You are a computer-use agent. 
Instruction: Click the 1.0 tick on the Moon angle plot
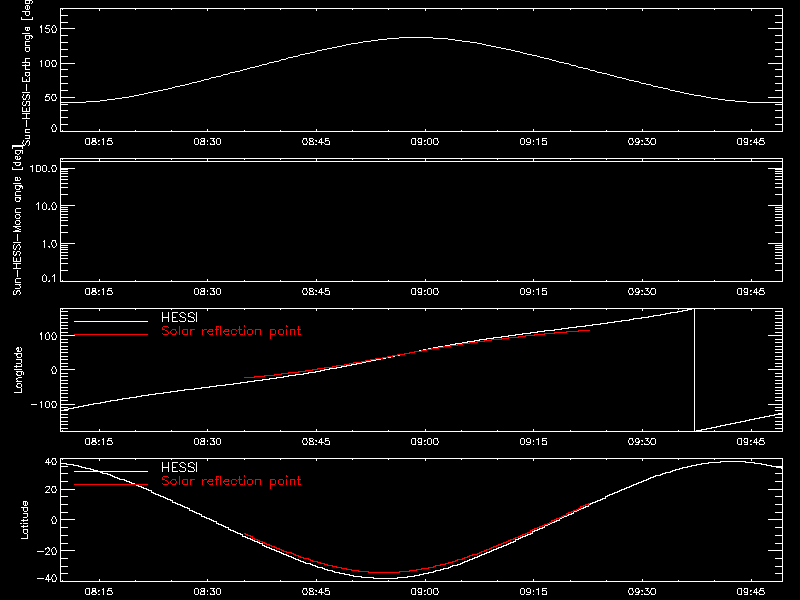coord(49,244)
